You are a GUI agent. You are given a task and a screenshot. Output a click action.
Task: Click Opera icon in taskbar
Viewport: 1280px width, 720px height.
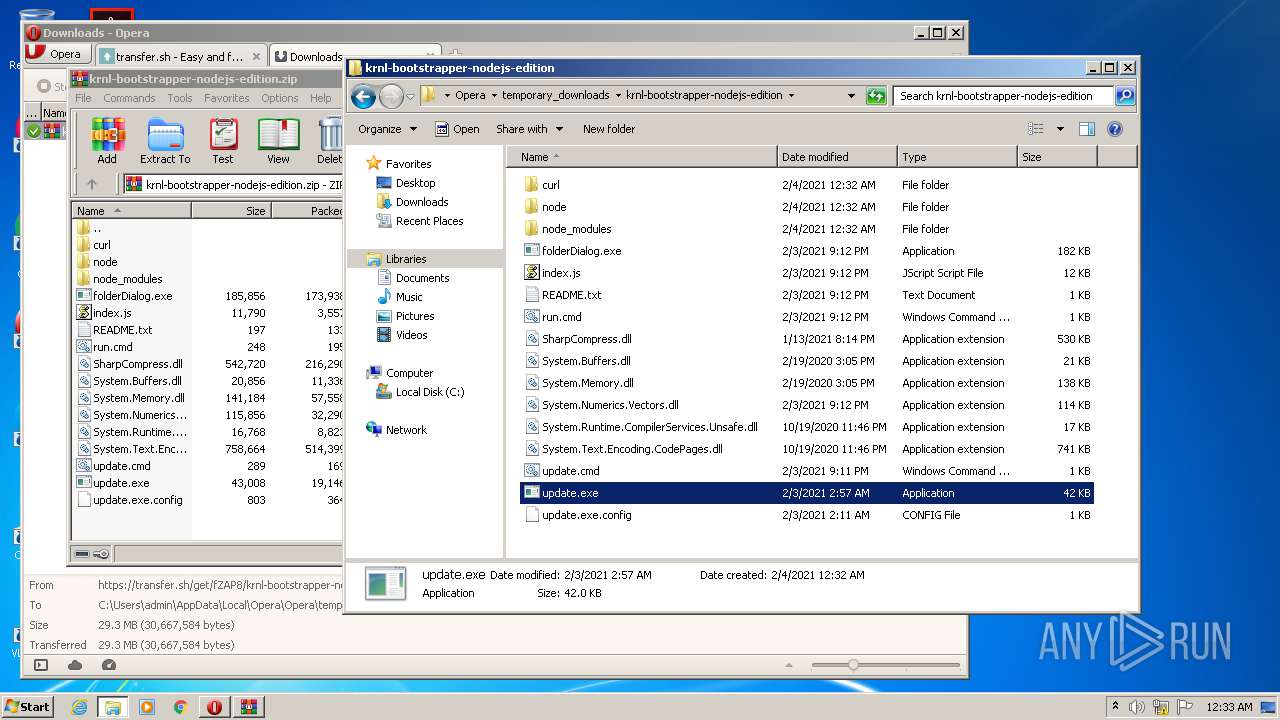coord(214,707)
